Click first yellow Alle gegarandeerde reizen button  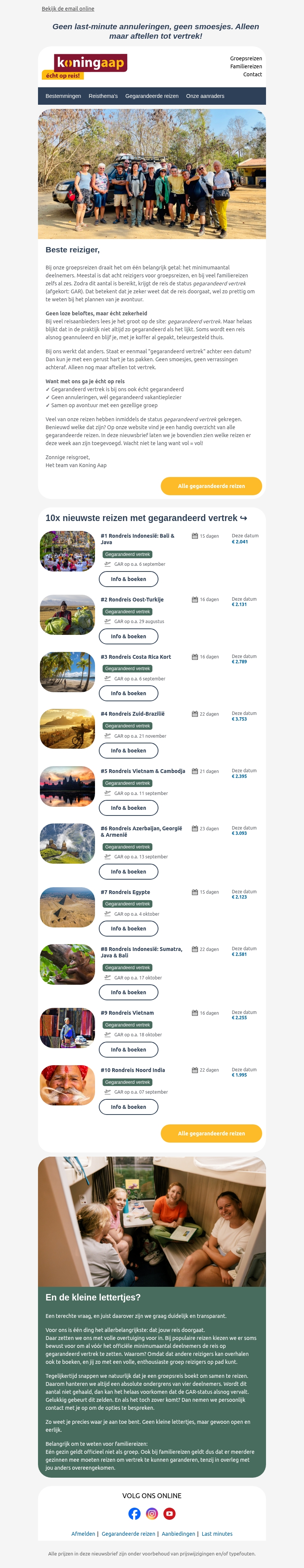coord(211,486)
